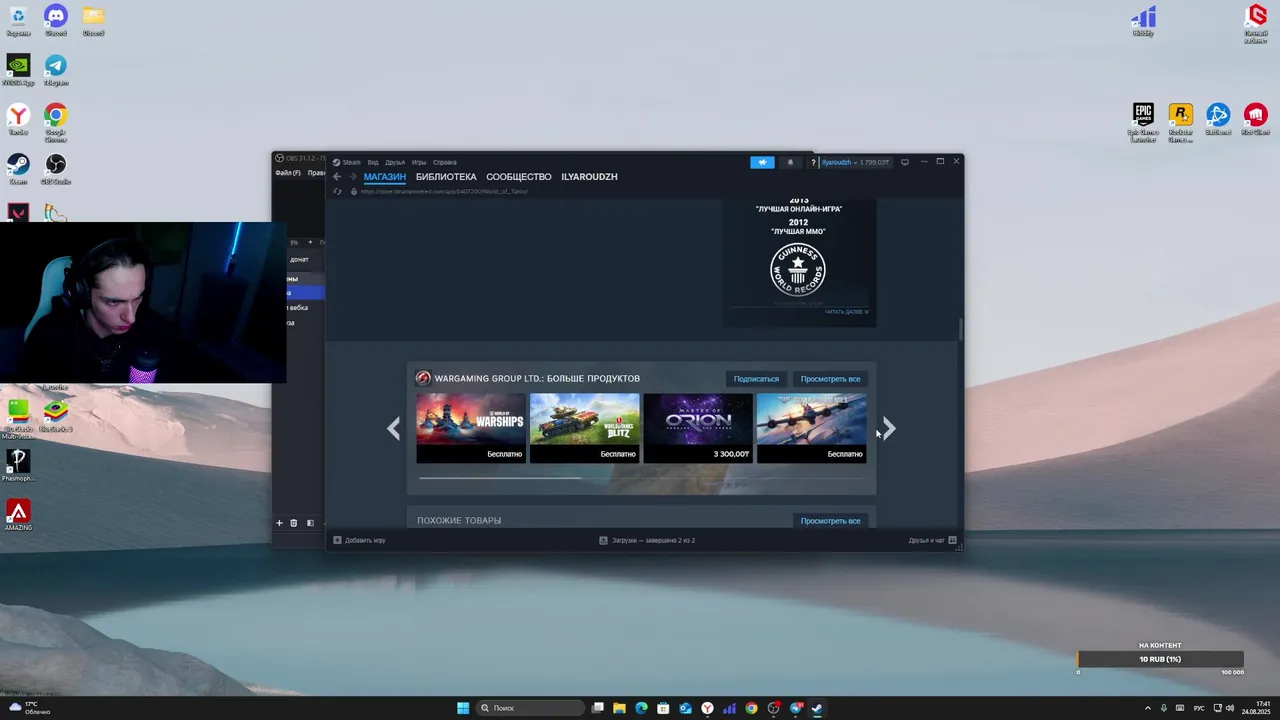Viewport: 1280px width, 720px height.
Task: Open Yandex browser desktop shortcut
Action: coord(18,119)
